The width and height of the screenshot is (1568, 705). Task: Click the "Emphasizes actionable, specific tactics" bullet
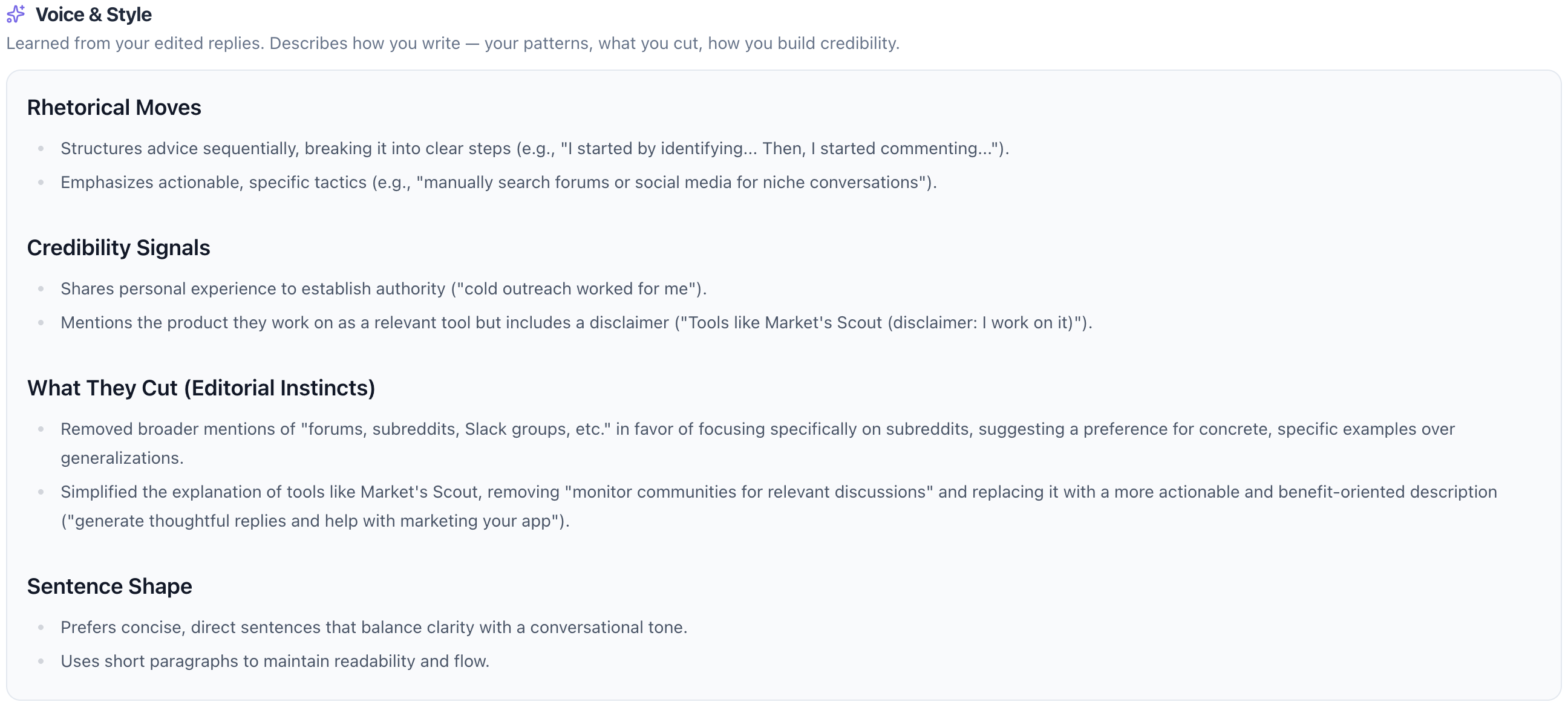tap(498, 183)
